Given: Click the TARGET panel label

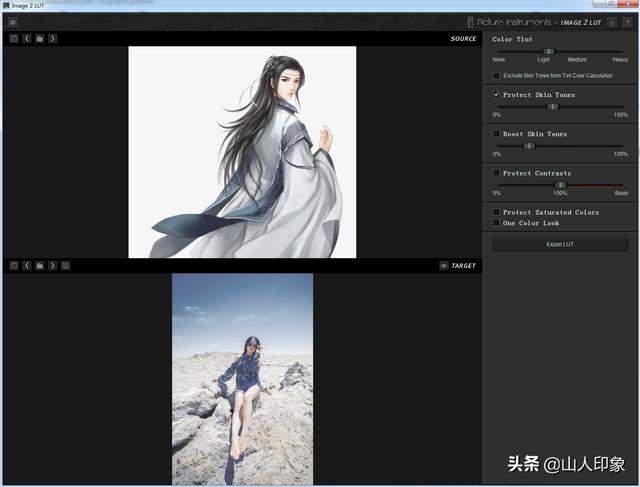Looking at the screenshot, I should (464, 266).
